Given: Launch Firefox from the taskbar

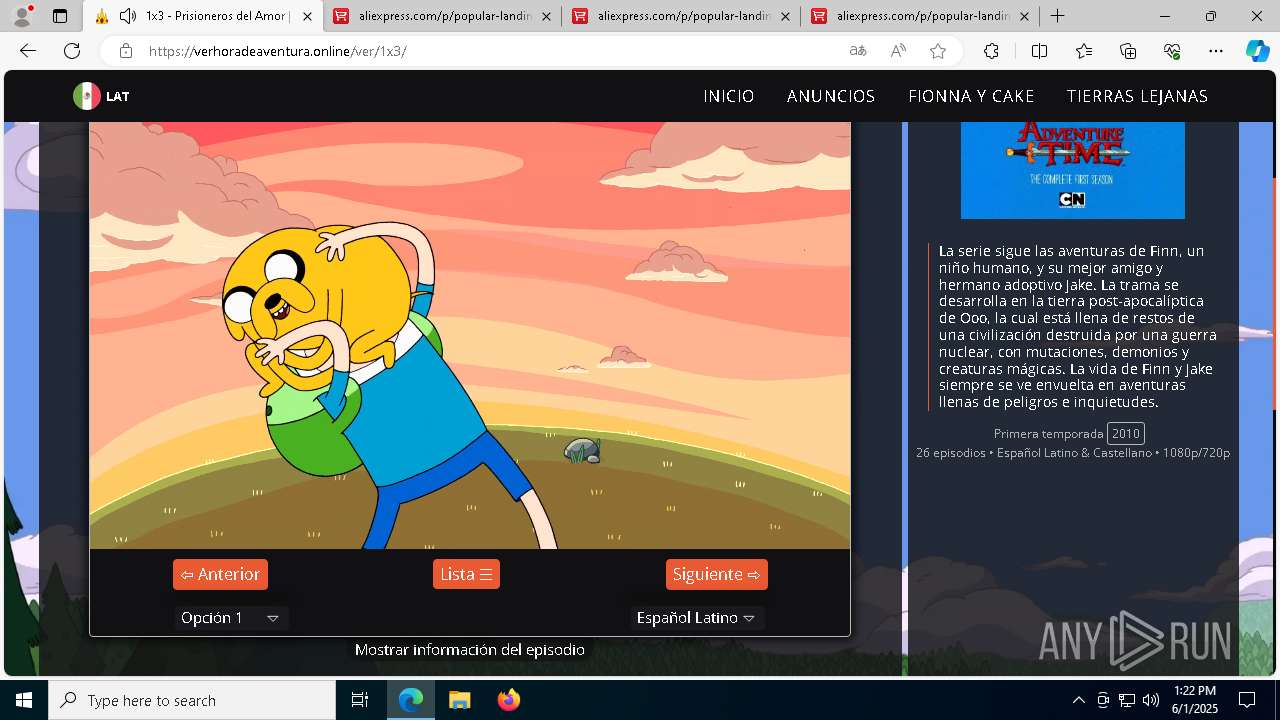Looking at the screenshot, I should point(508,700).
